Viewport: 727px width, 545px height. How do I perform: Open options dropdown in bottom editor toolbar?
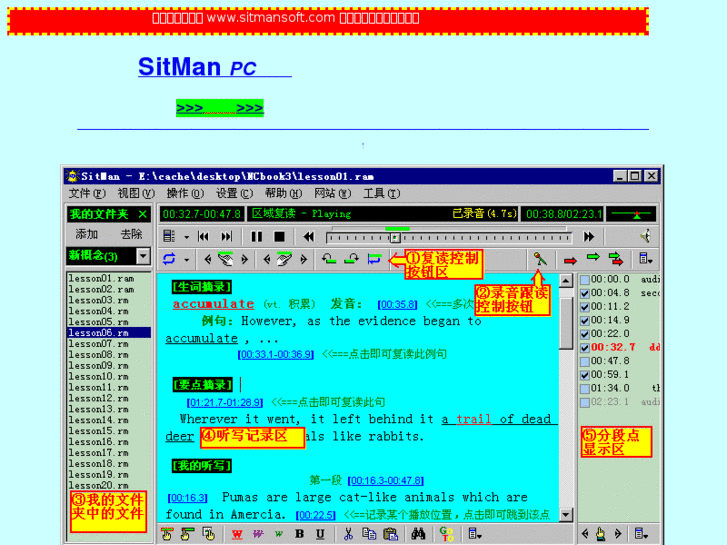click(475, 534)
